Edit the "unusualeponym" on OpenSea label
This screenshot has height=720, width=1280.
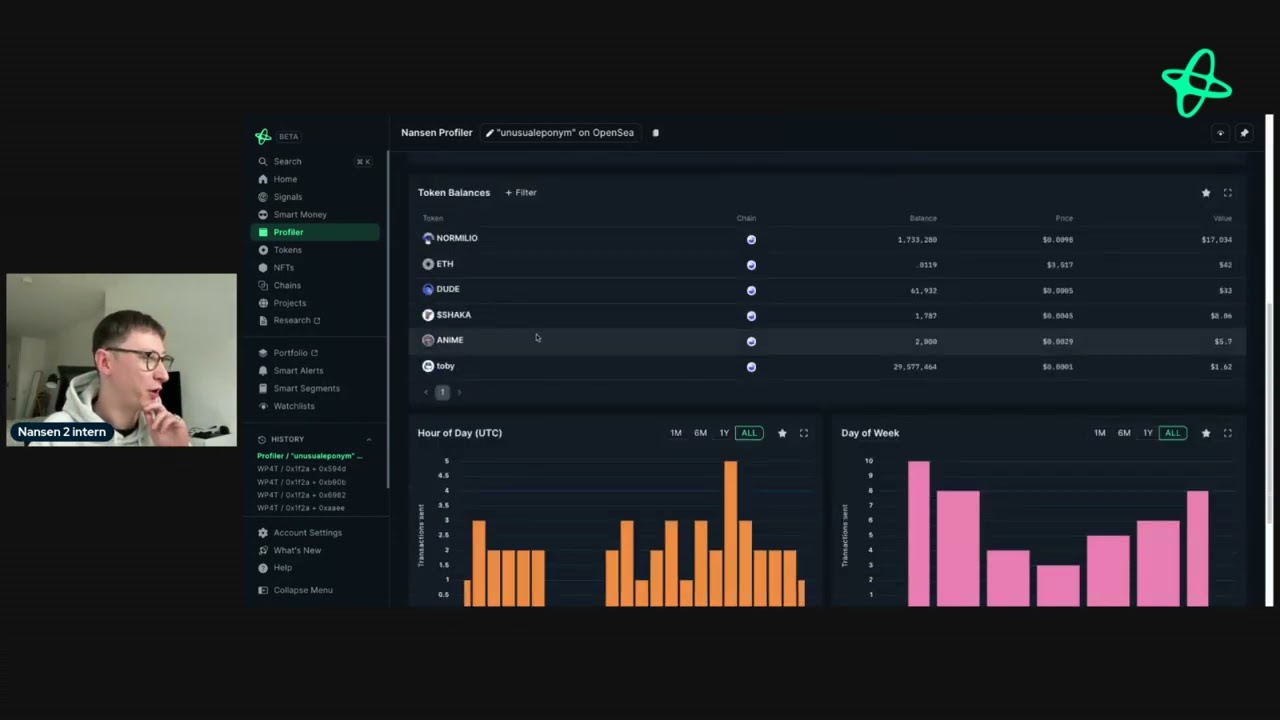(x=560, y=132)
